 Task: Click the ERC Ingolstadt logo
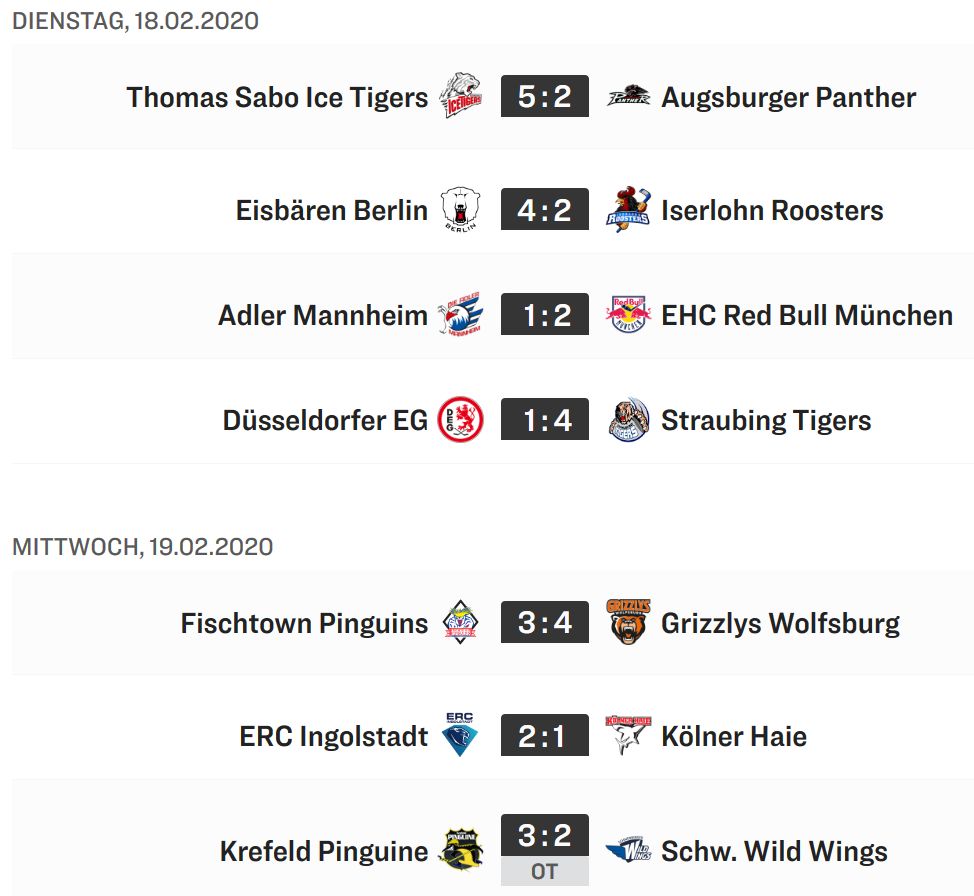(x=460, y=735)
